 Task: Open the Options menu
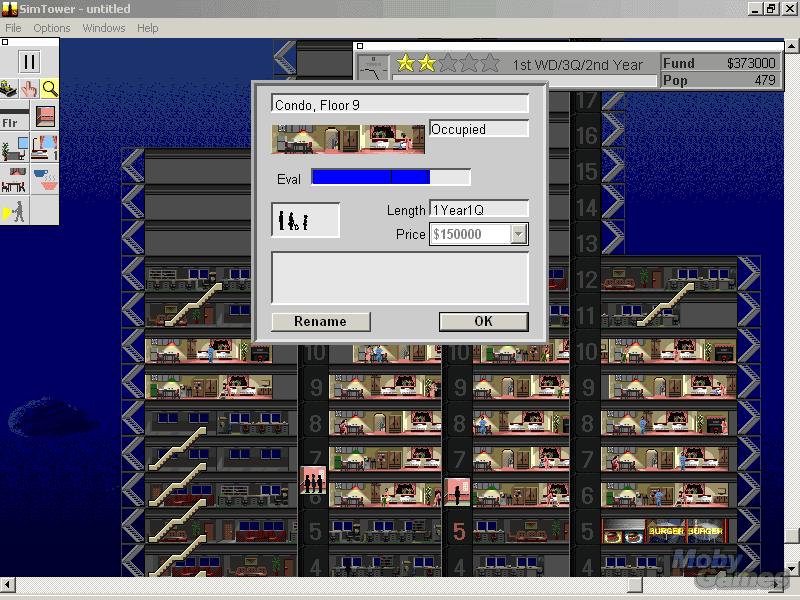pos(52,28)
